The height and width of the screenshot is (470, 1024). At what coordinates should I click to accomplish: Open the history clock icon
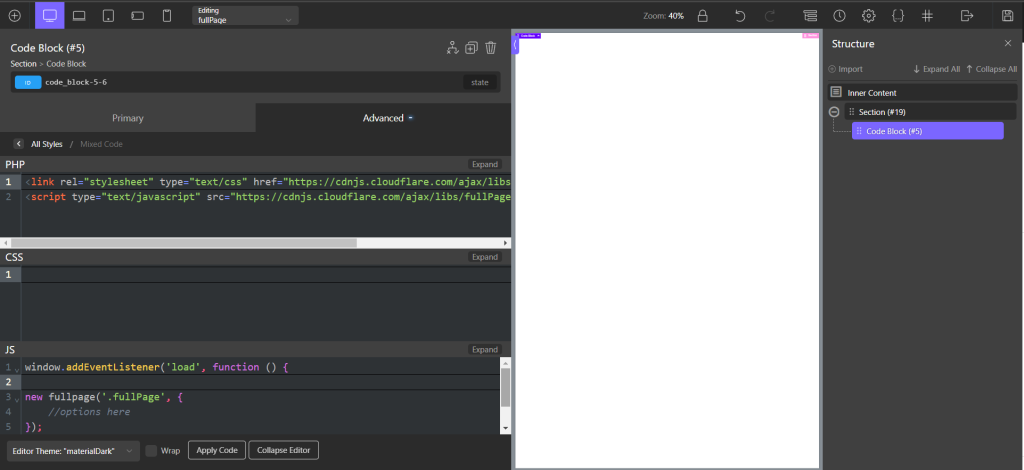[x=839, y=16]
